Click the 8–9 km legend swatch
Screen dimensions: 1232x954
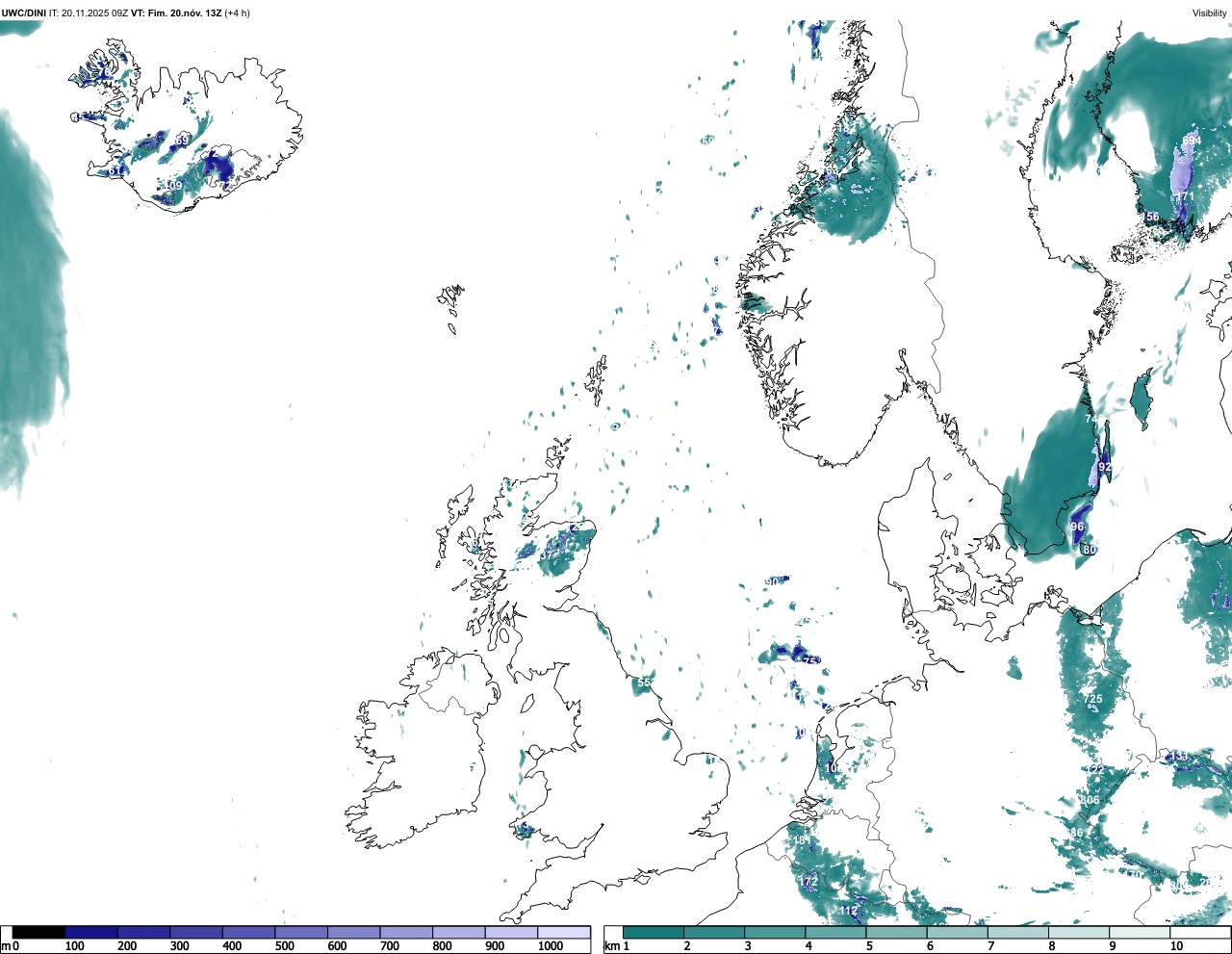[x=1079, y=932]
